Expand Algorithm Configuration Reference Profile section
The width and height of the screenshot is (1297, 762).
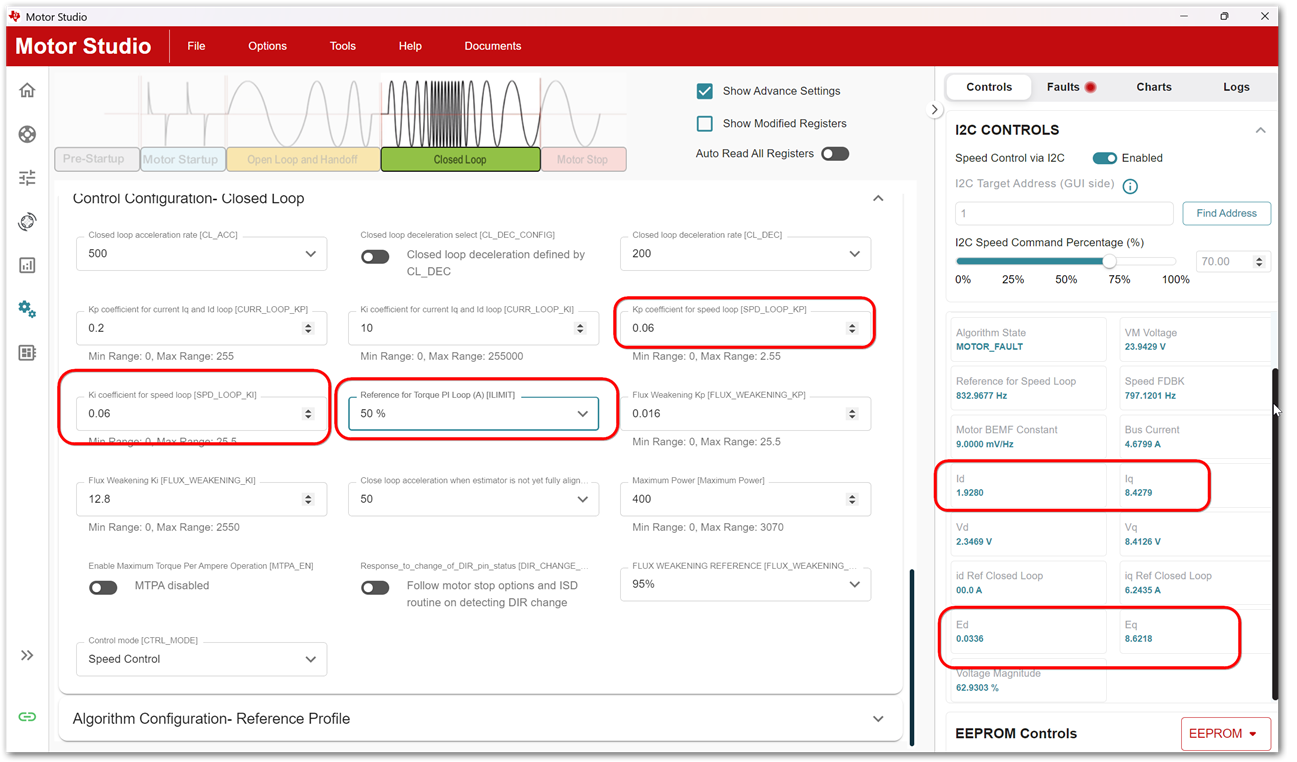point(878,719)
